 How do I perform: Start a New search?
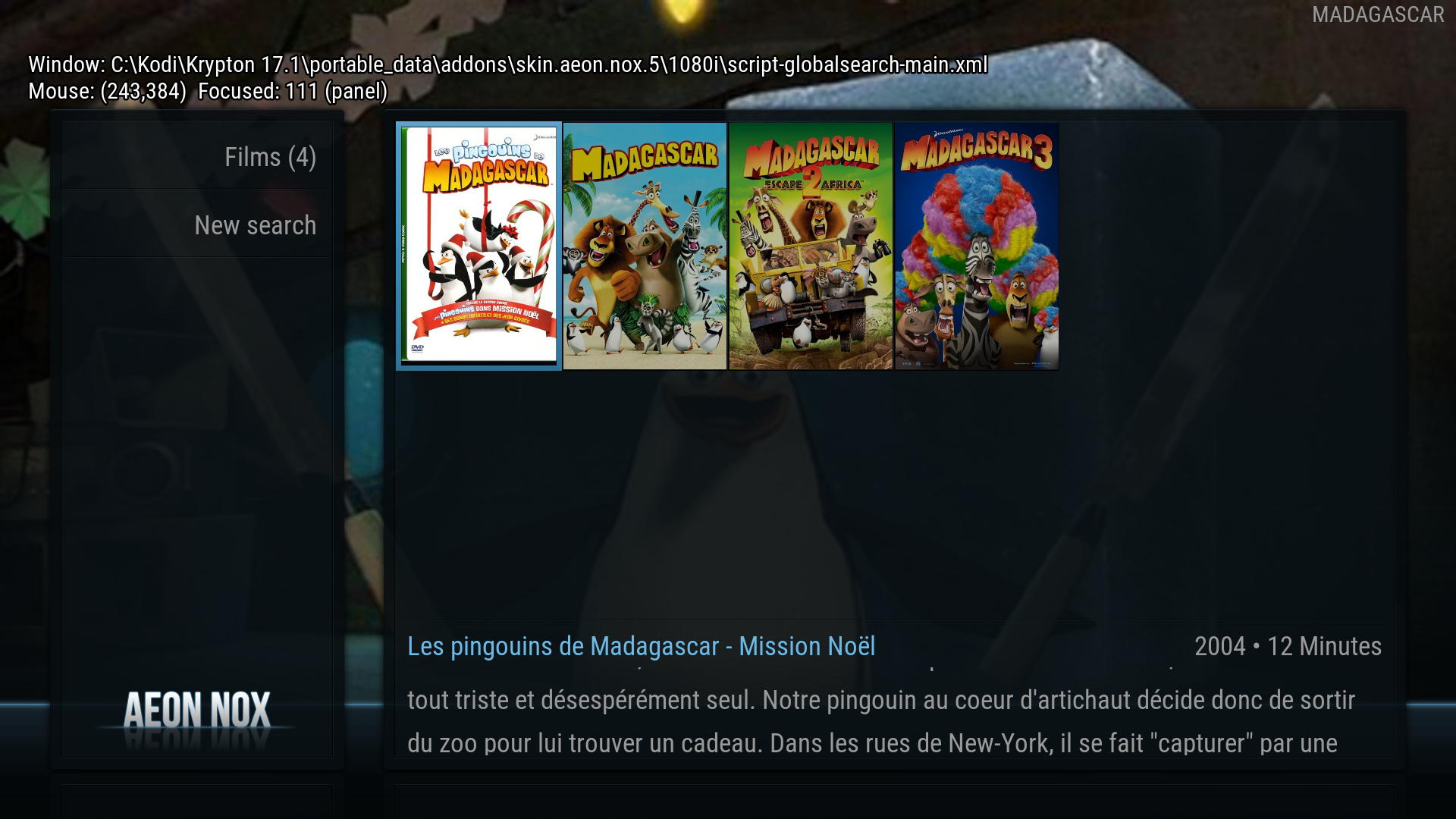coord(197,225)
